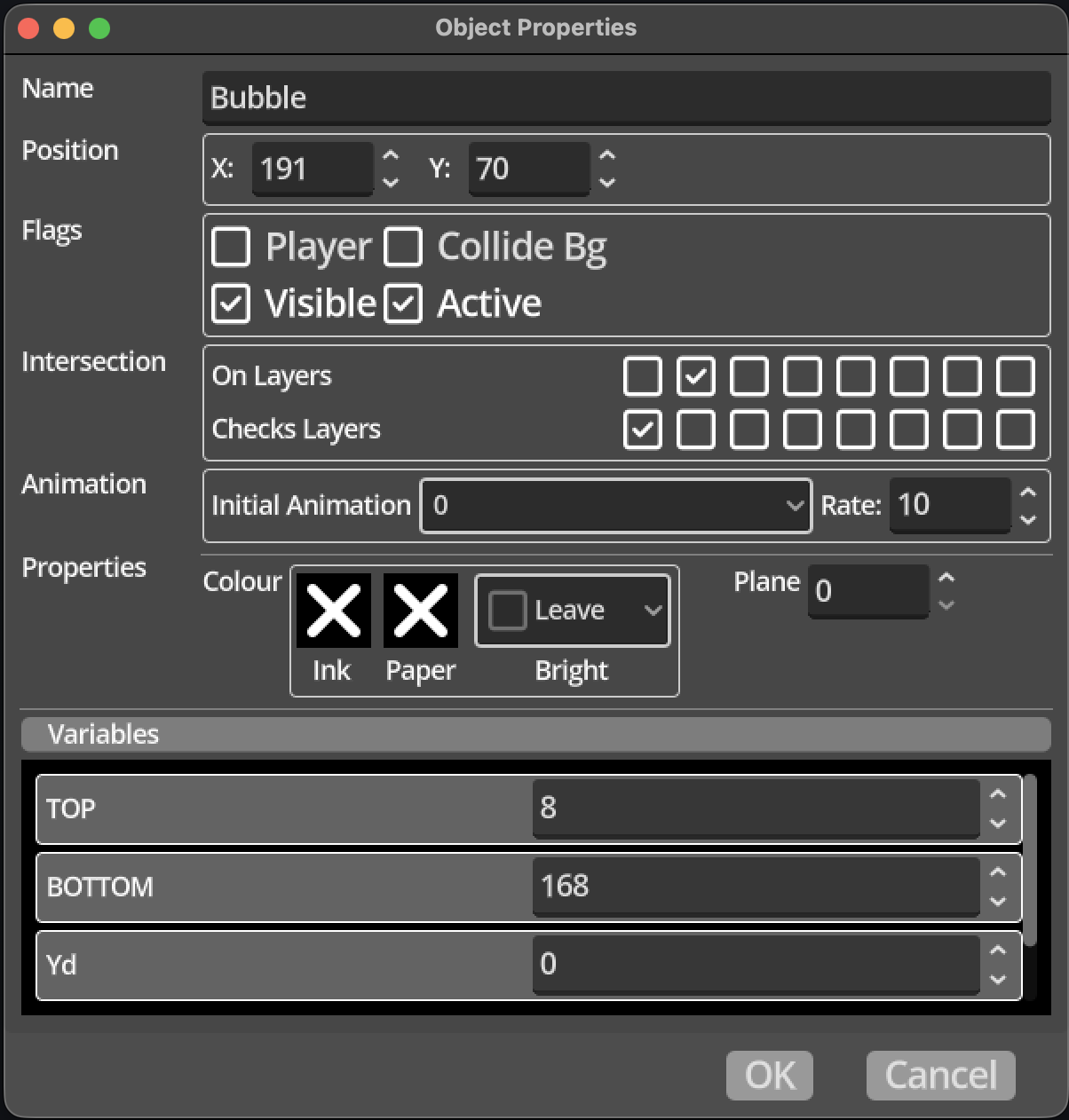Decrement the Y position value
The width and height of the screenshot is (1069, 1120).
(606, 181)
